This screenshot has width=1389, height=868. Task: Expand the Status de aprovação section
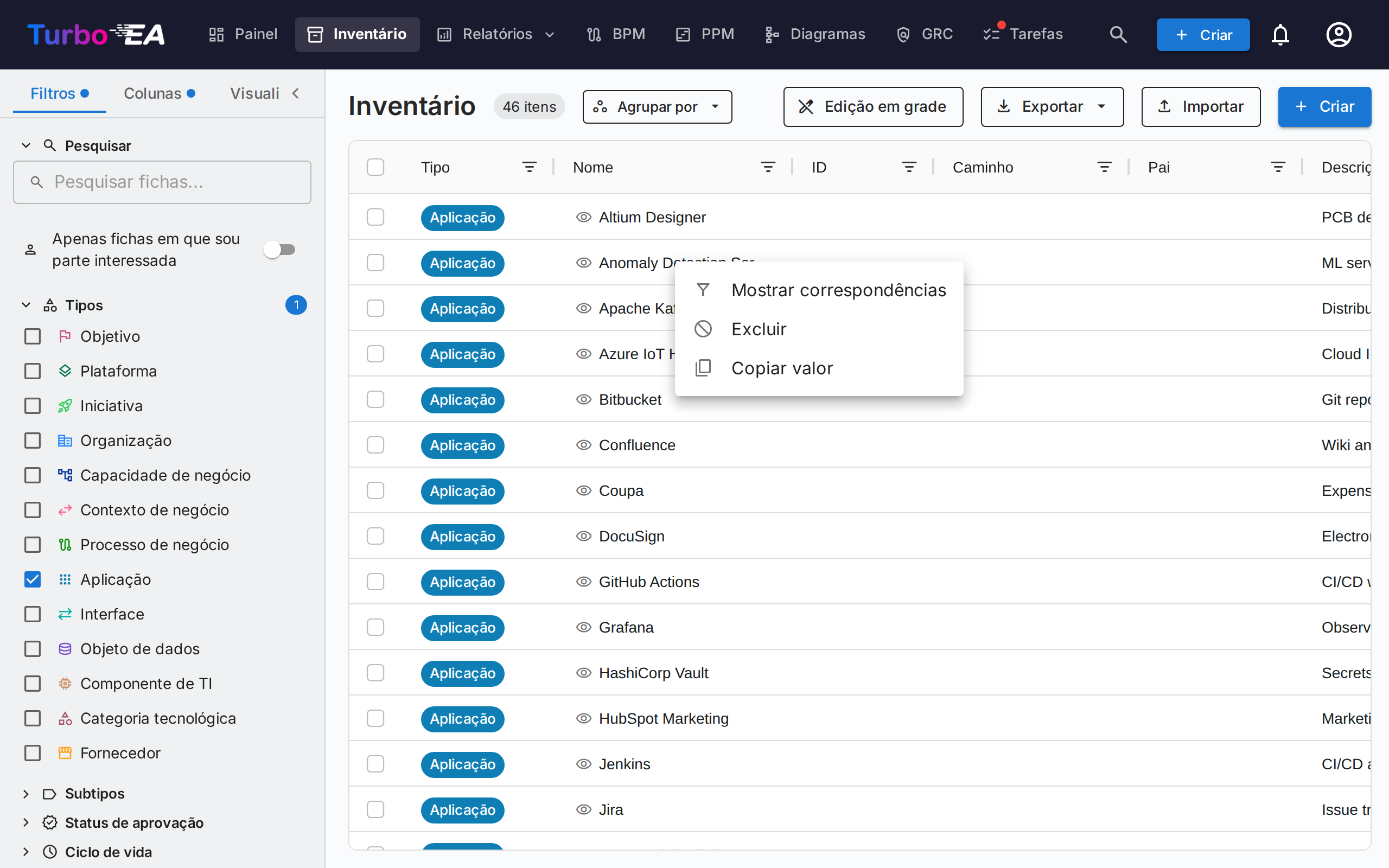click(x=26, y=822)
